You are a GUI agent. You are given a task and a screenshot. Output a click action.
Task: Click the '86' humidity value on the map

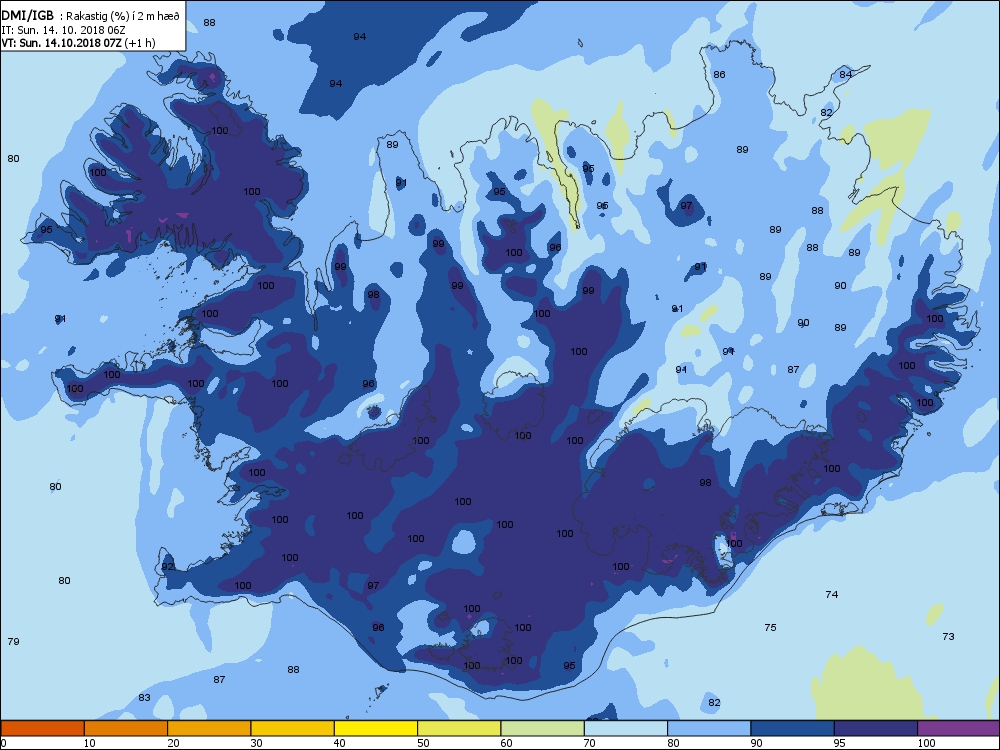click(719, 75)
